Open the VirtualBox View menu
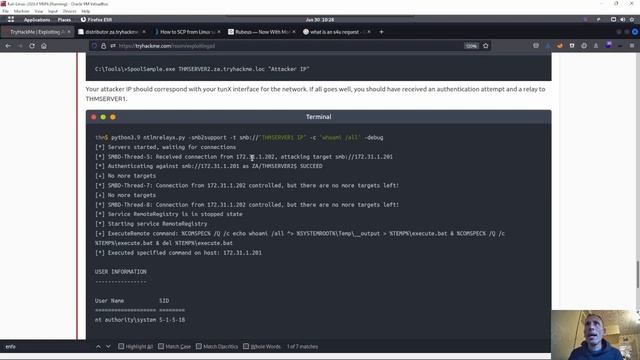Viewport: 640px width, 360px height. (x=39, y=11)
